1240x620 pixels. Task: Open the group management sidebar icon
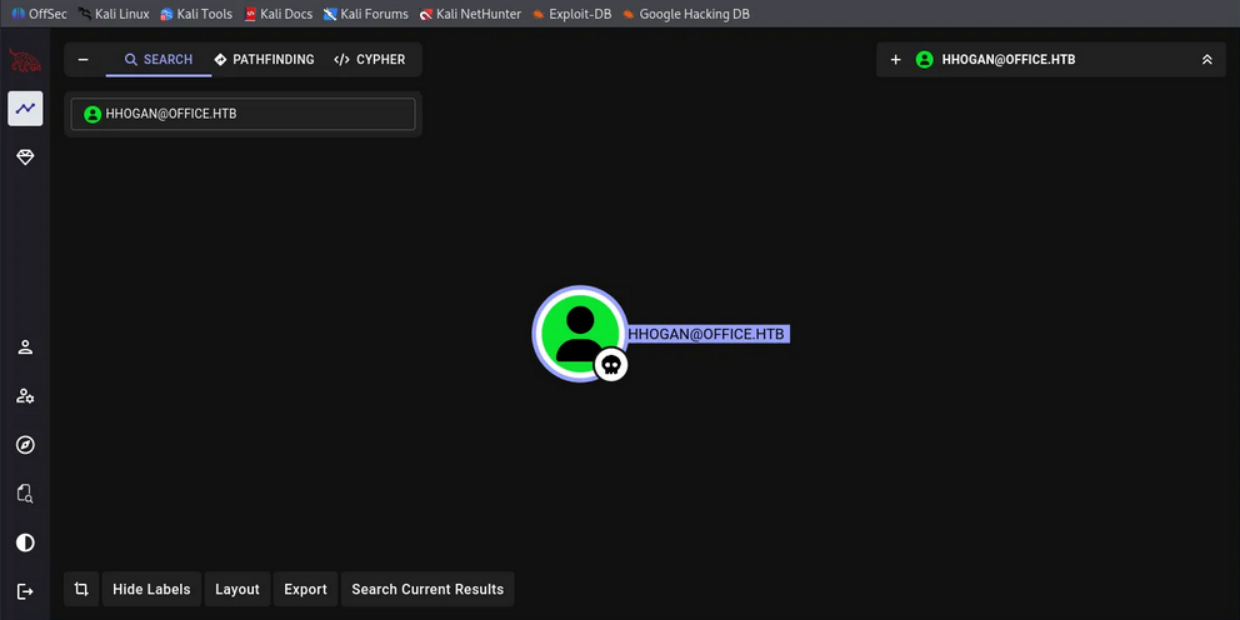pyautogui.click(x=25, y=395)
